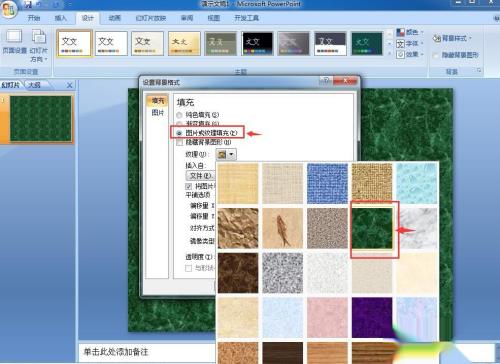Screen dimensions: 500x364
Task: Open the background styles icon
Action: (437, 38)
